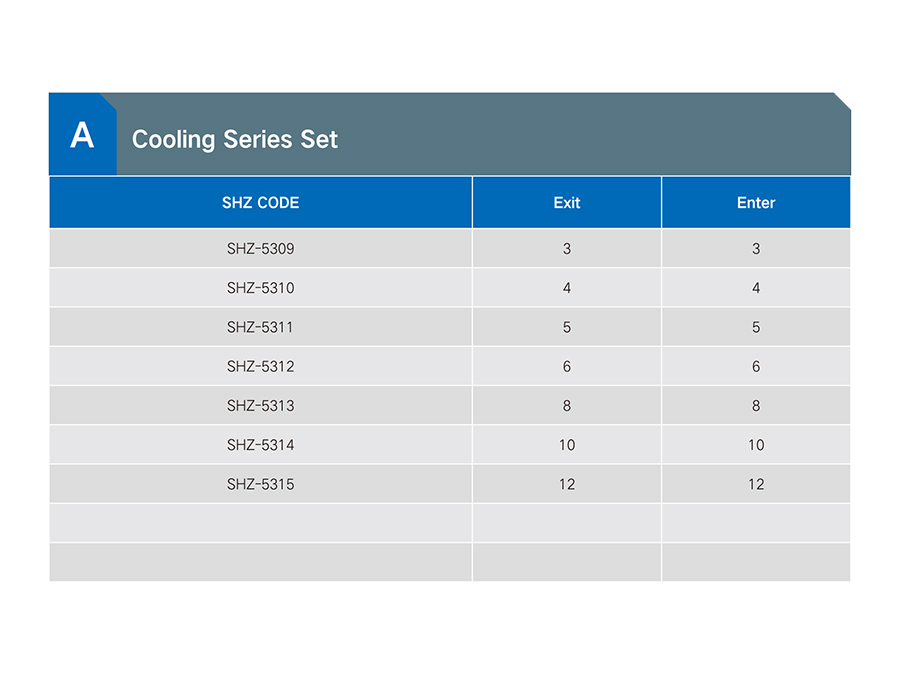
Task: Click the Exit column header
Action: point(567,203)
